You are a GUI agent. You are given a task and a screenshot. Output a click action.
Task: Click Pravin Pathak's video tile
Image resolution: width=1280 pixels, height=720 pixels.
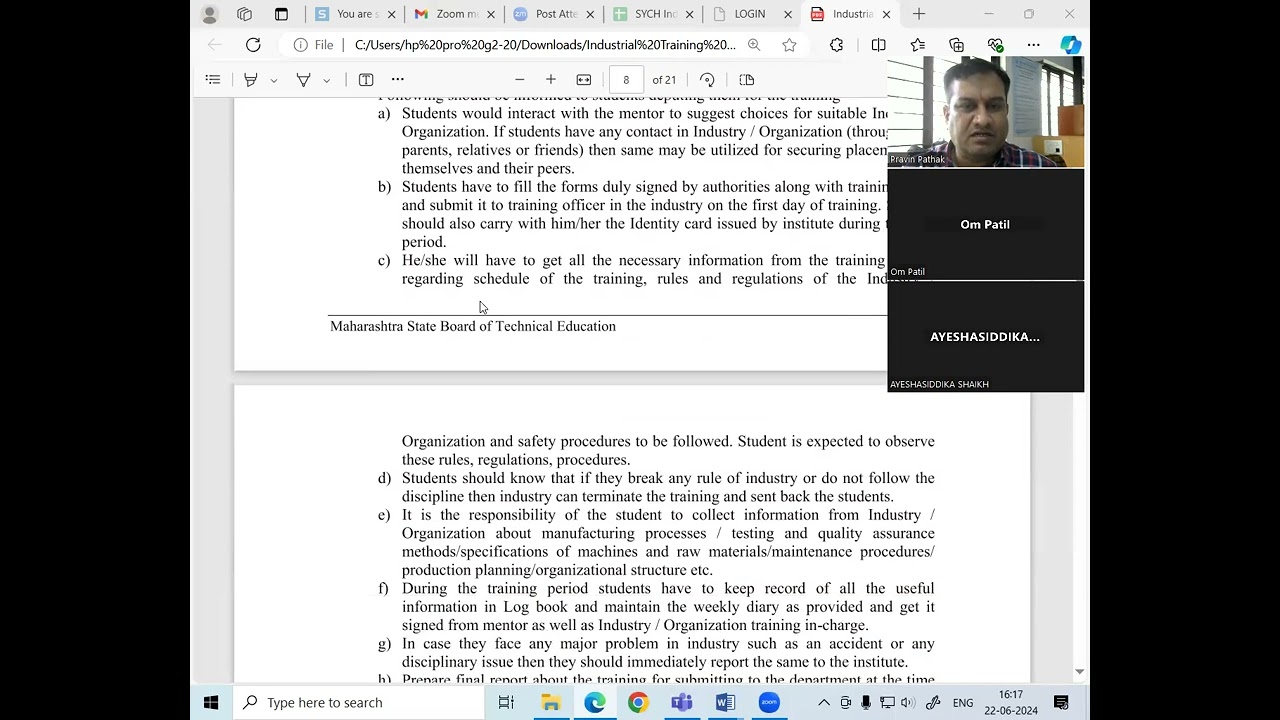986,111
